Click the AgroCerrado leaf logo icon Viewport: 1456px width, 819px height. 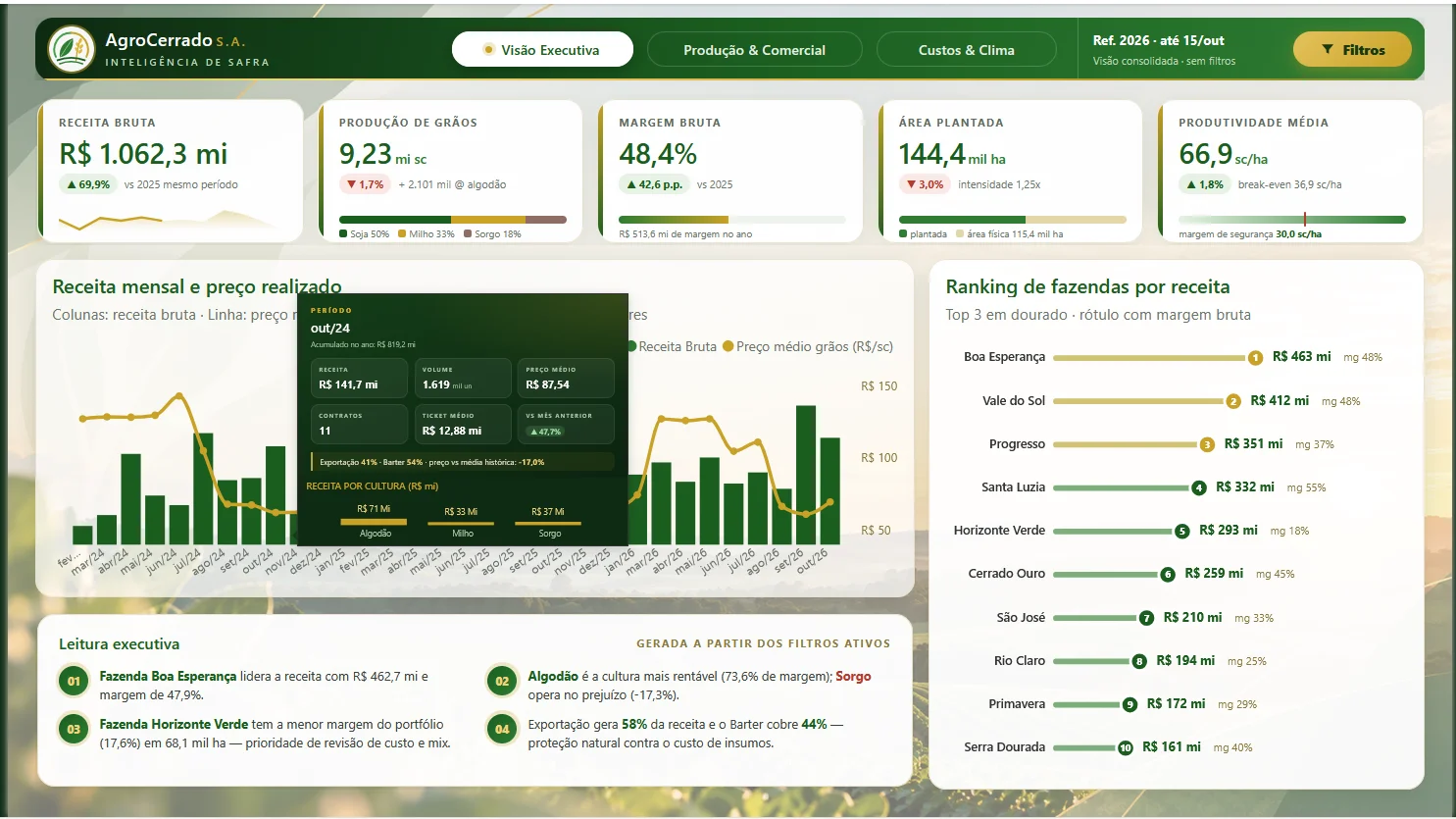[x=71, y=49]
